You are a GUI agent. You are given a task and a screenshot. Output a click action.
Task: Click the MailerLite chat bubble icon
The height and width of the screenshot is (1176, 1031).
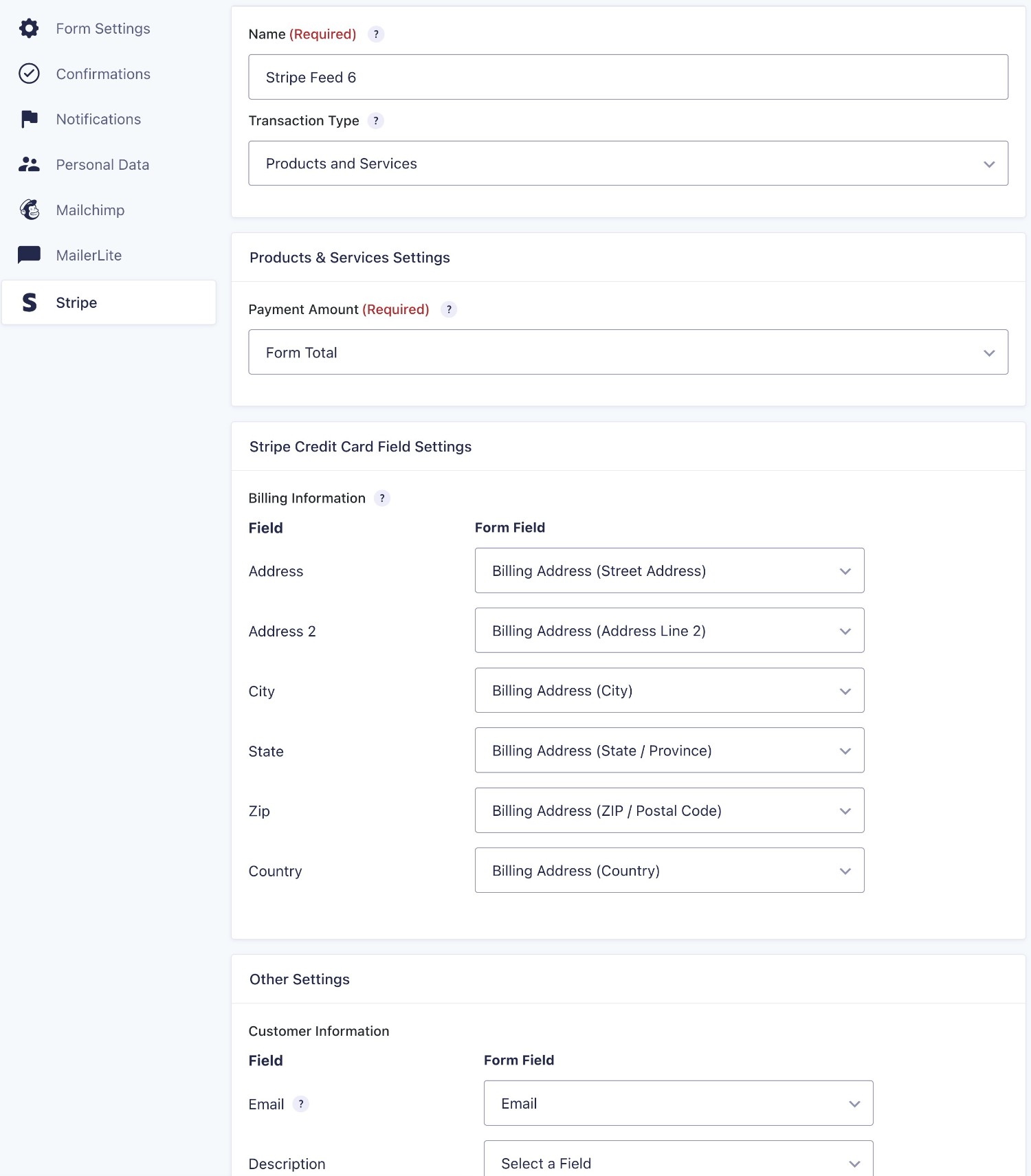(x=29, y=255)
